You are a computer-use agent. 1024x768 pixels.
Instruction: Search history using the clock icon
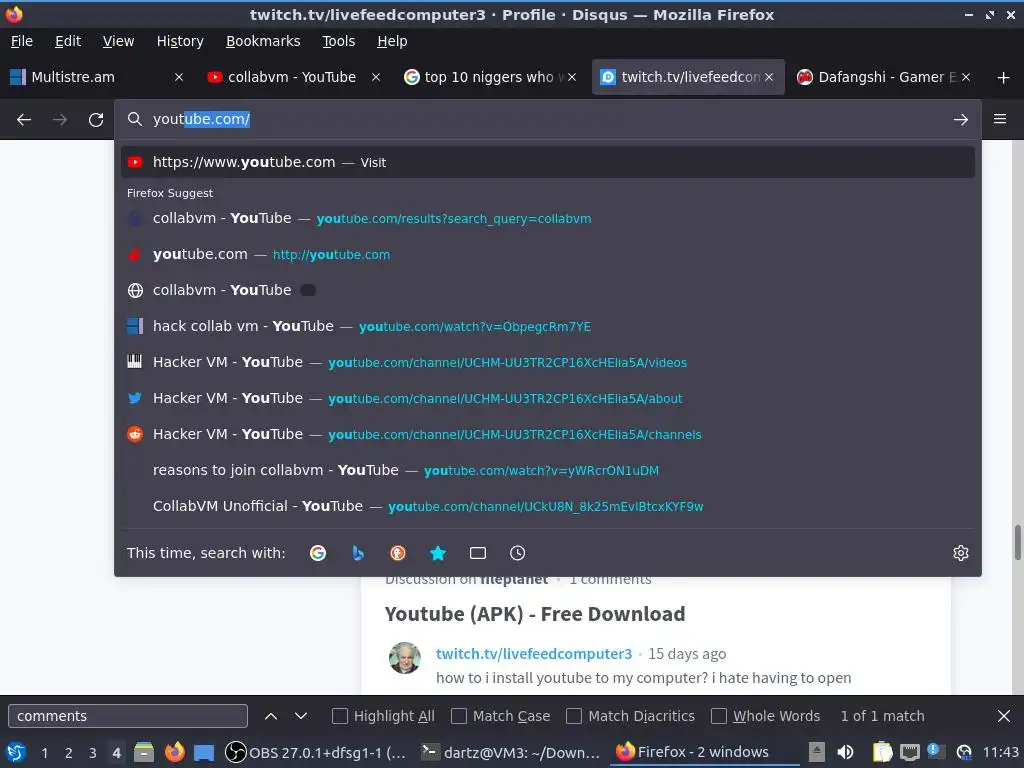(x=517, y=553)
